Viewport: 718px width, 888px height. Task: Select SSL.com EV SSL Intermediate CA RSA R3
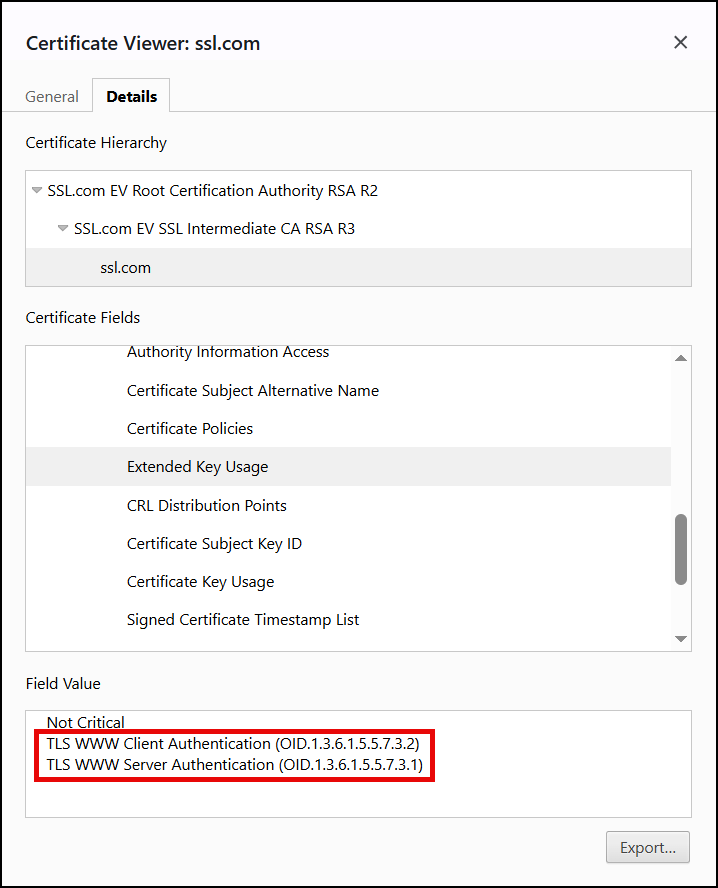tap(214, 229)
